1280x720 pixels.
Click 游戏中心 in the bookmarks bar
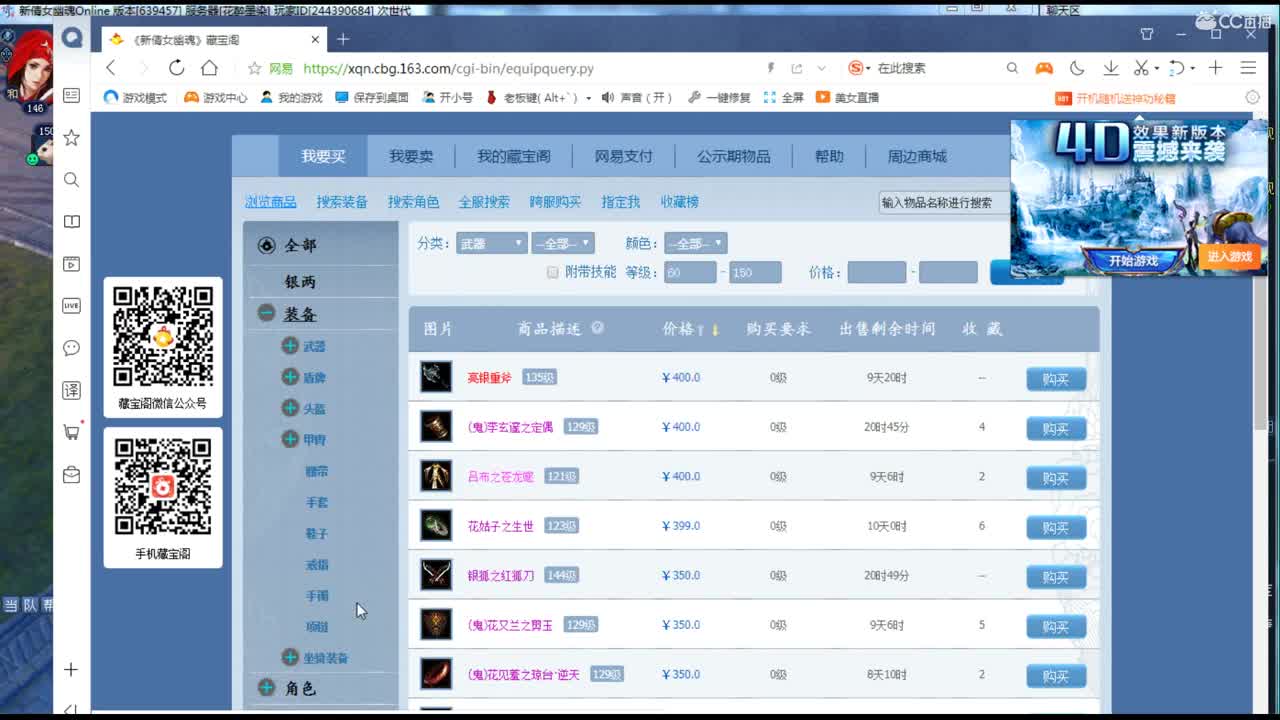[x=216, y=97]
